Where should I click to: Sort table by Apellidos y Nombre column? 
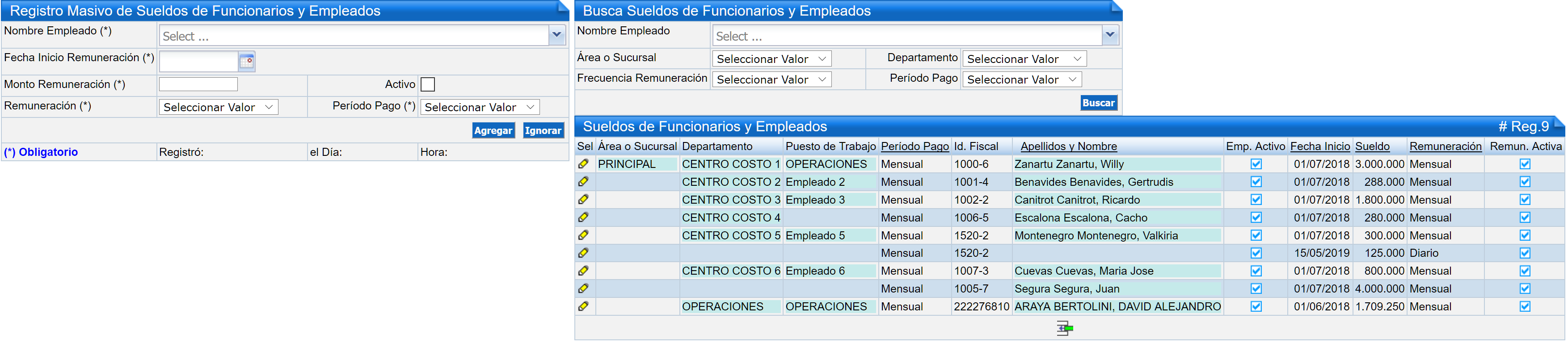click(1068, 146)
